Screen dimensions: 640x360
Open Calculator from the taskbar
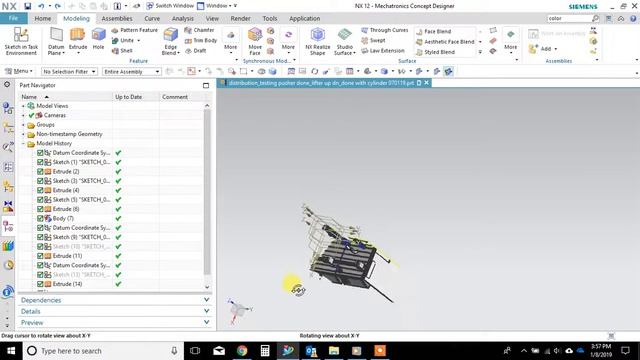coord(265,351)
